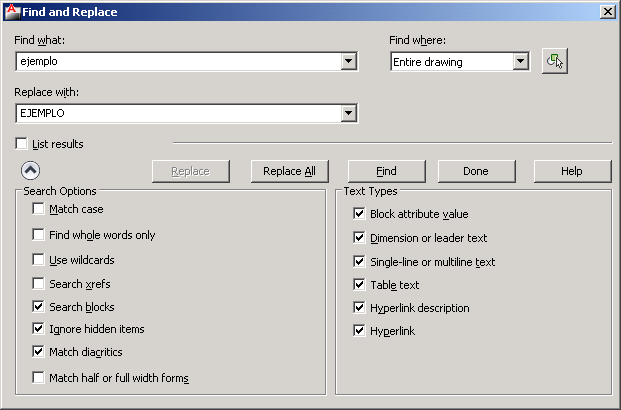Uncheck Search blocks

(38, 306)
